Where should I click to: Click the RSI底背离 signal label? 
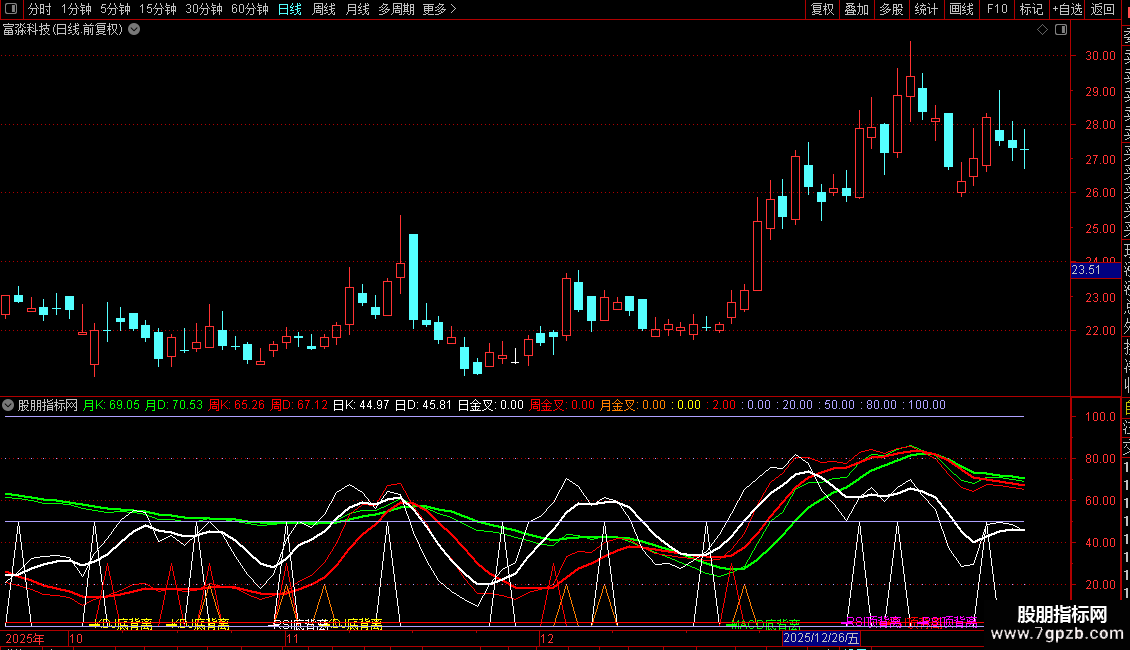click(301, 625)
